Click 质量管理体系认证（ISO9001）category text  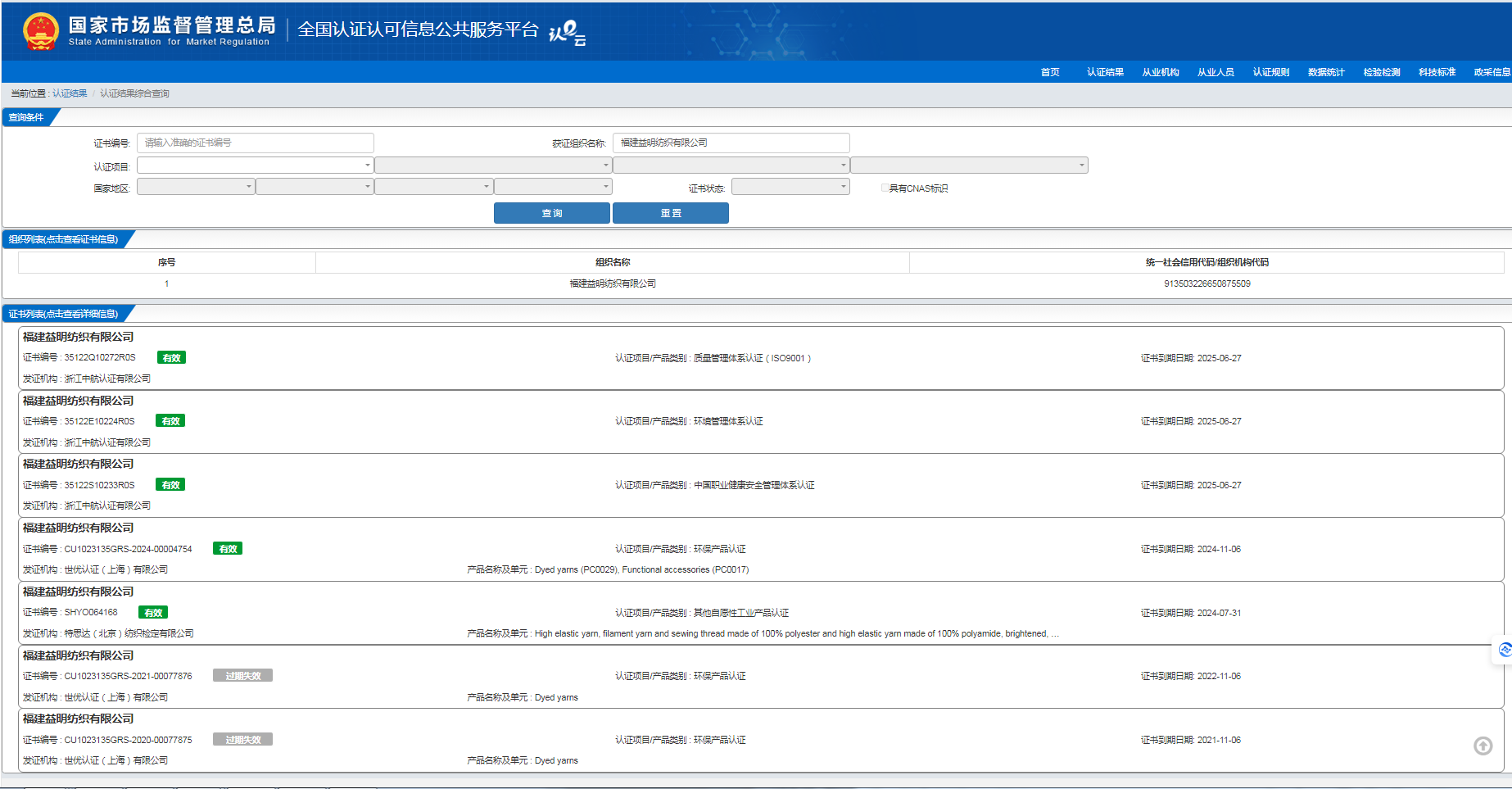752,358
